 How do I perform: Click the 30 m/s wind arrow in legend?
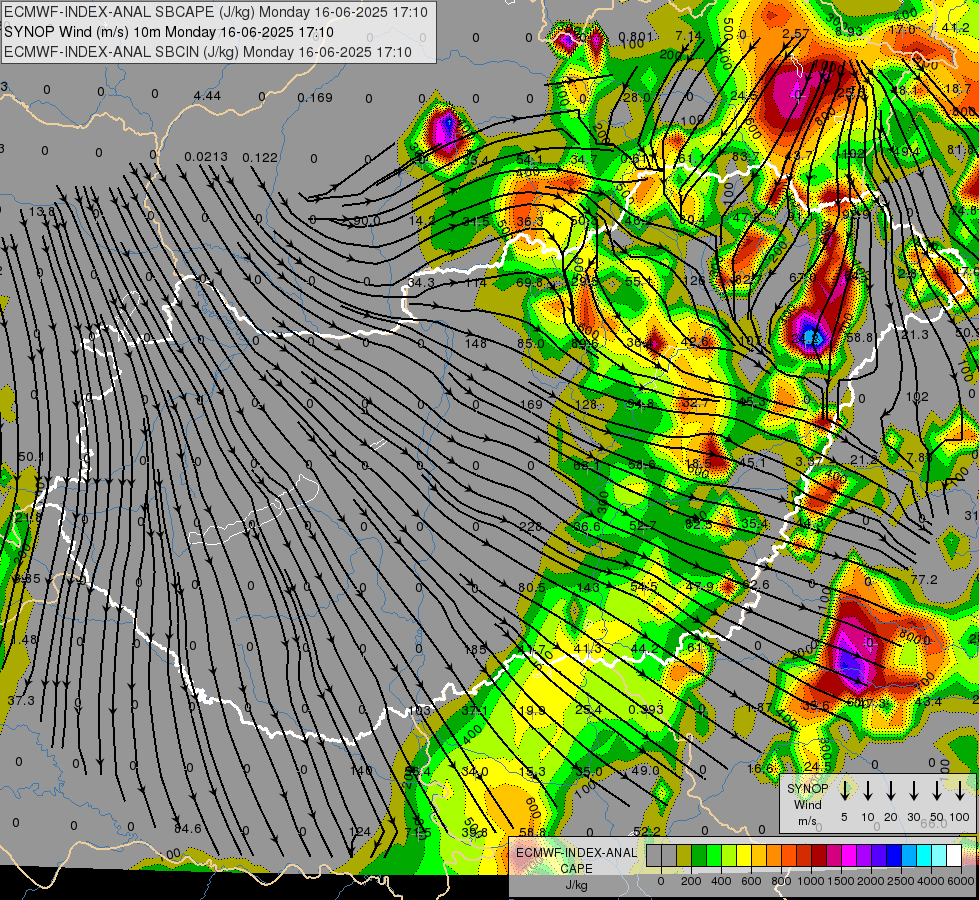point(914,790)
